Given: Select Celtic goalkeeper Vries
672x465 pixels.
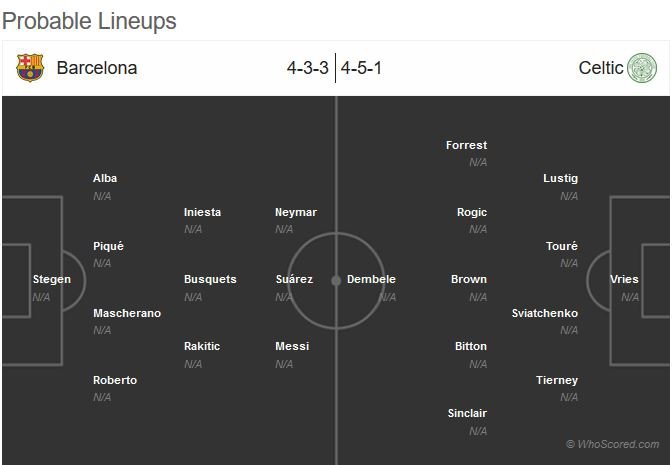Looking at the screenshot, I should 624,279.
